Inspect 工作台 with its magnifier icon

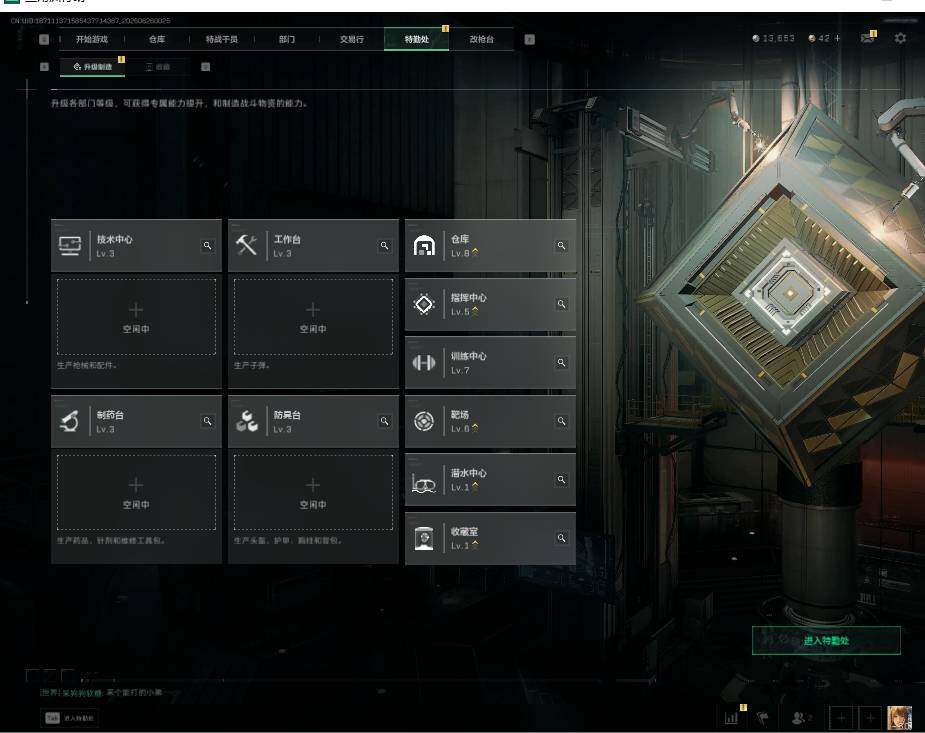pyautogui.click(x=384, y=245)
